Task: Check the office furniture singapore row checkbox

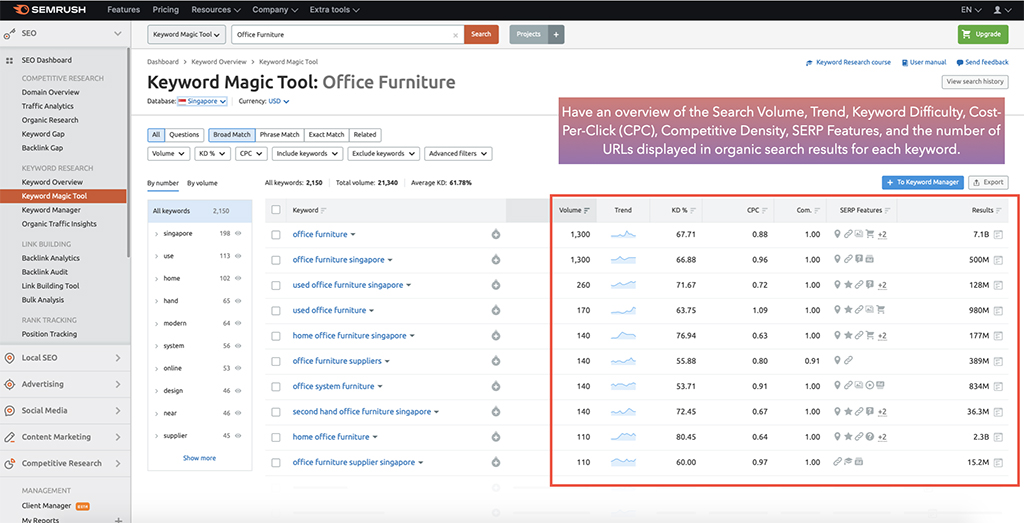Action: click(x=276, y=260)
